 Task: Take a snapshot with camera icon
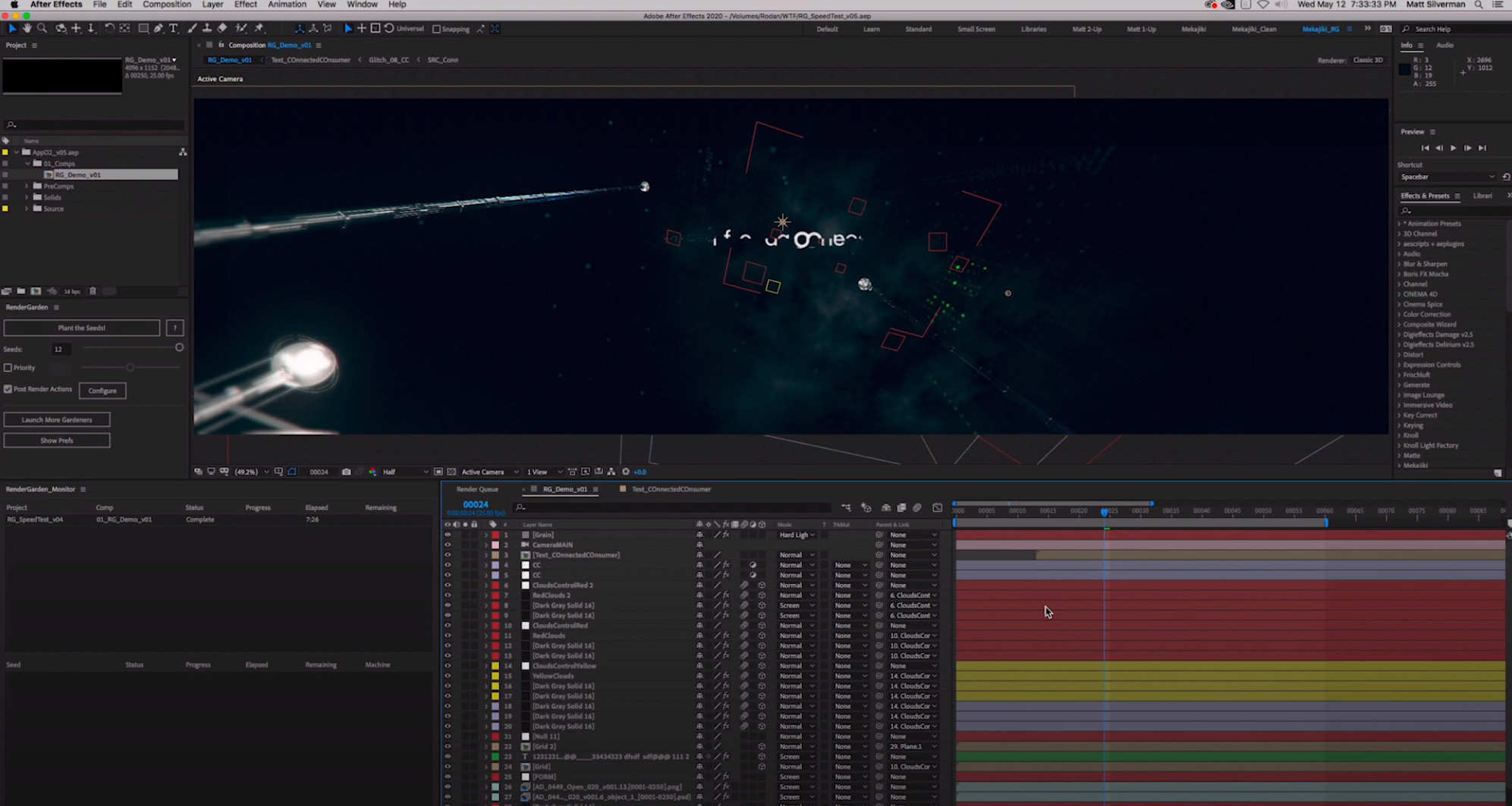(x=346, y=472)
